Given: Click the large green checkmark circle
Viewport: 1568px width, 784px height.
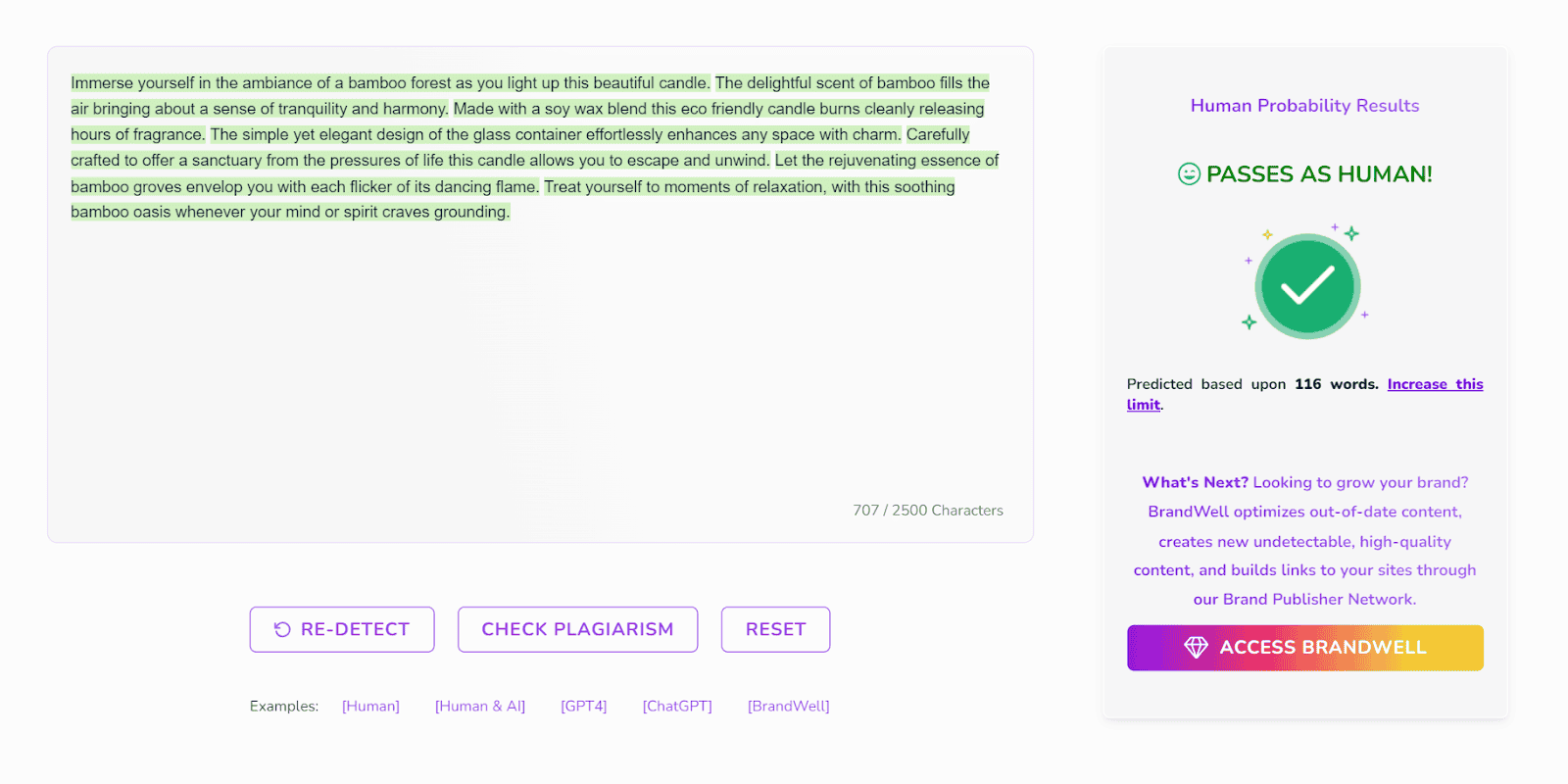Looking at the screenshot, I should pos(1307,286).
